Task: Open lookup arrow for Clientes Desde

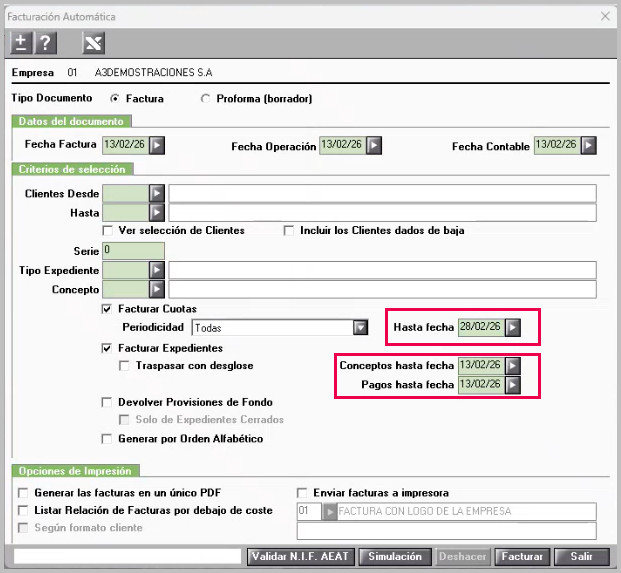Action: click(x=157, y=194)
